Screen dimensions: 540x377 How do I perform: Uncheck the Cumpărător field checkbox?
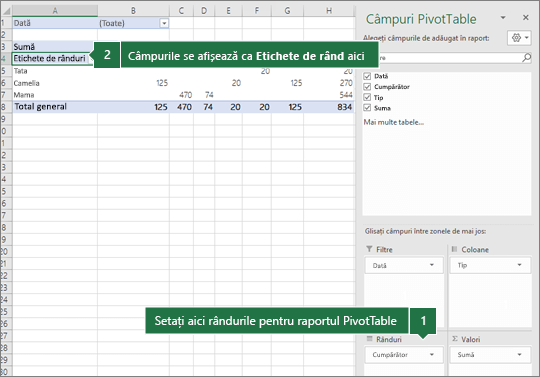pyautogui.click(x=367, y=87)
